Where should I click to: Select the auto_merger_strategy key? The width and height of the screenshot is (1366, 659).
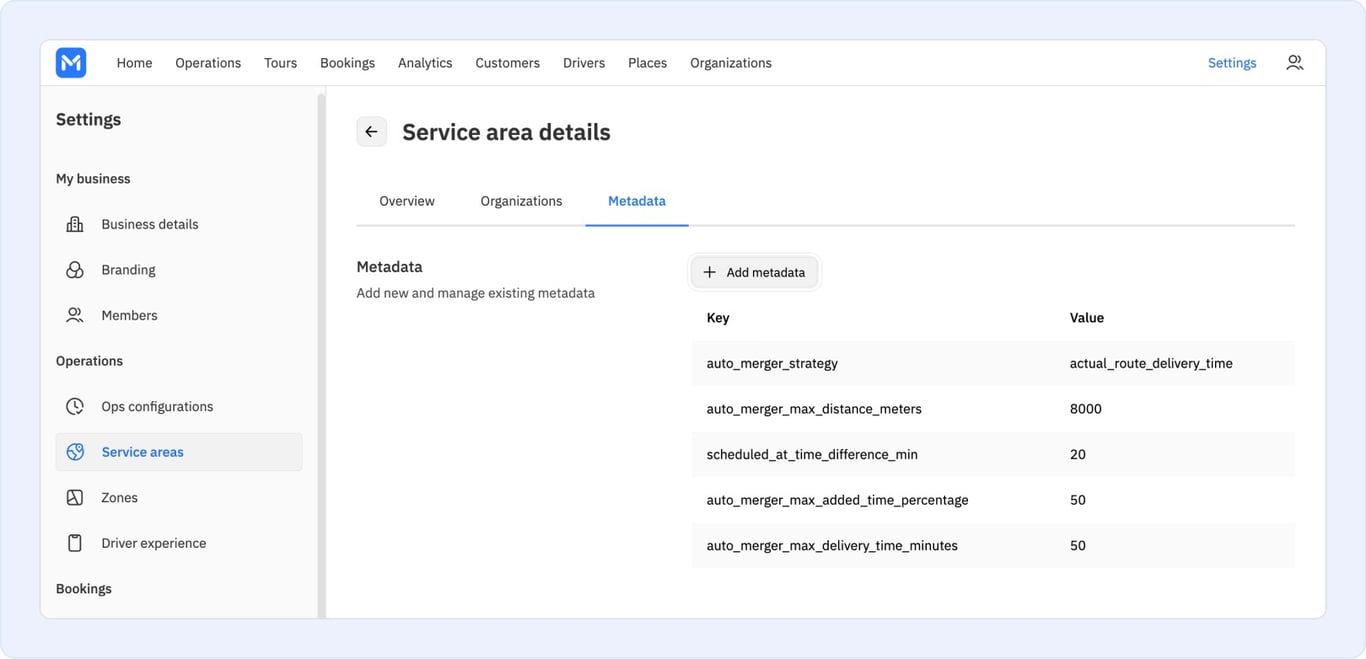pyautogui.click(x=772, y=363)
